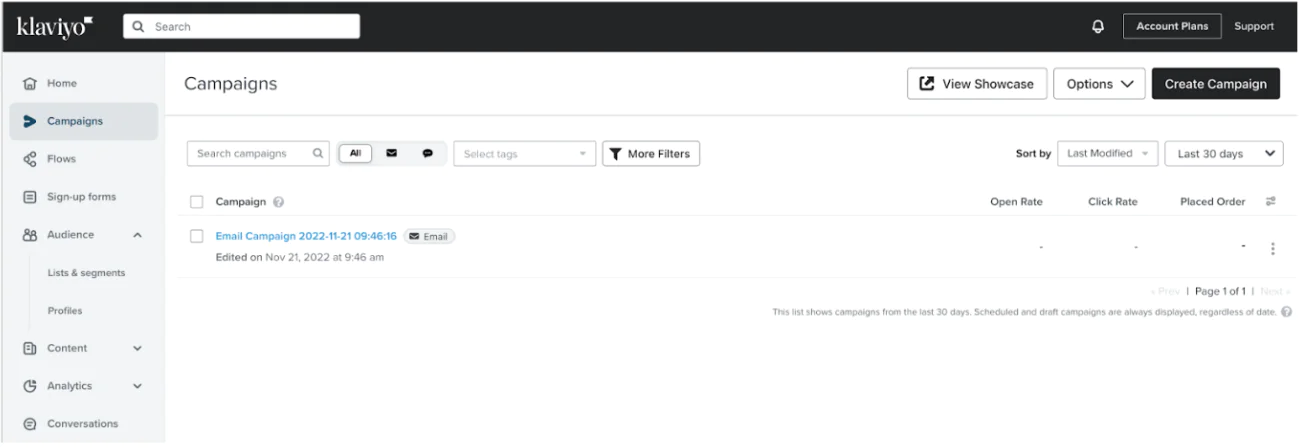Click the Create Campaign button
This screenshot has width=1299, height=448.
click(1215, 84)
